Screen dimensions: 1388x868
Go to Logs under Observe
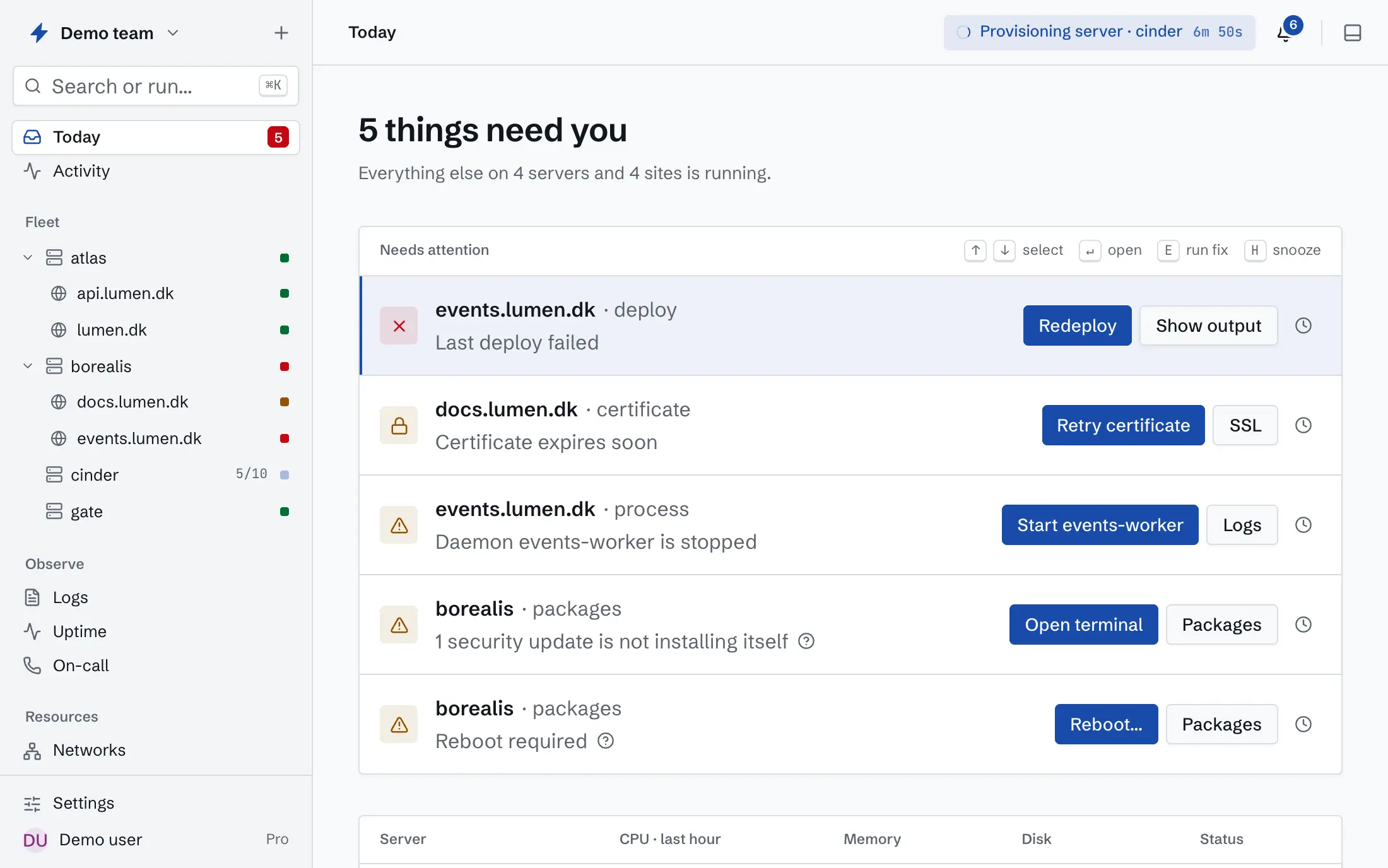point(156,597)
